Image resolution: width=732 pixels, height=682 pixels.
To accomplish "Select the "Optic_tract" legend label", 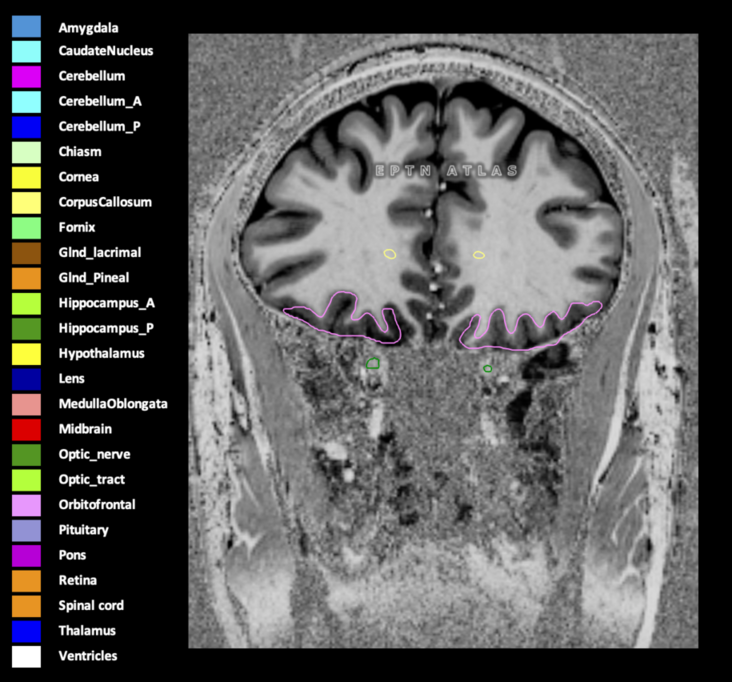I will point(92,479).
